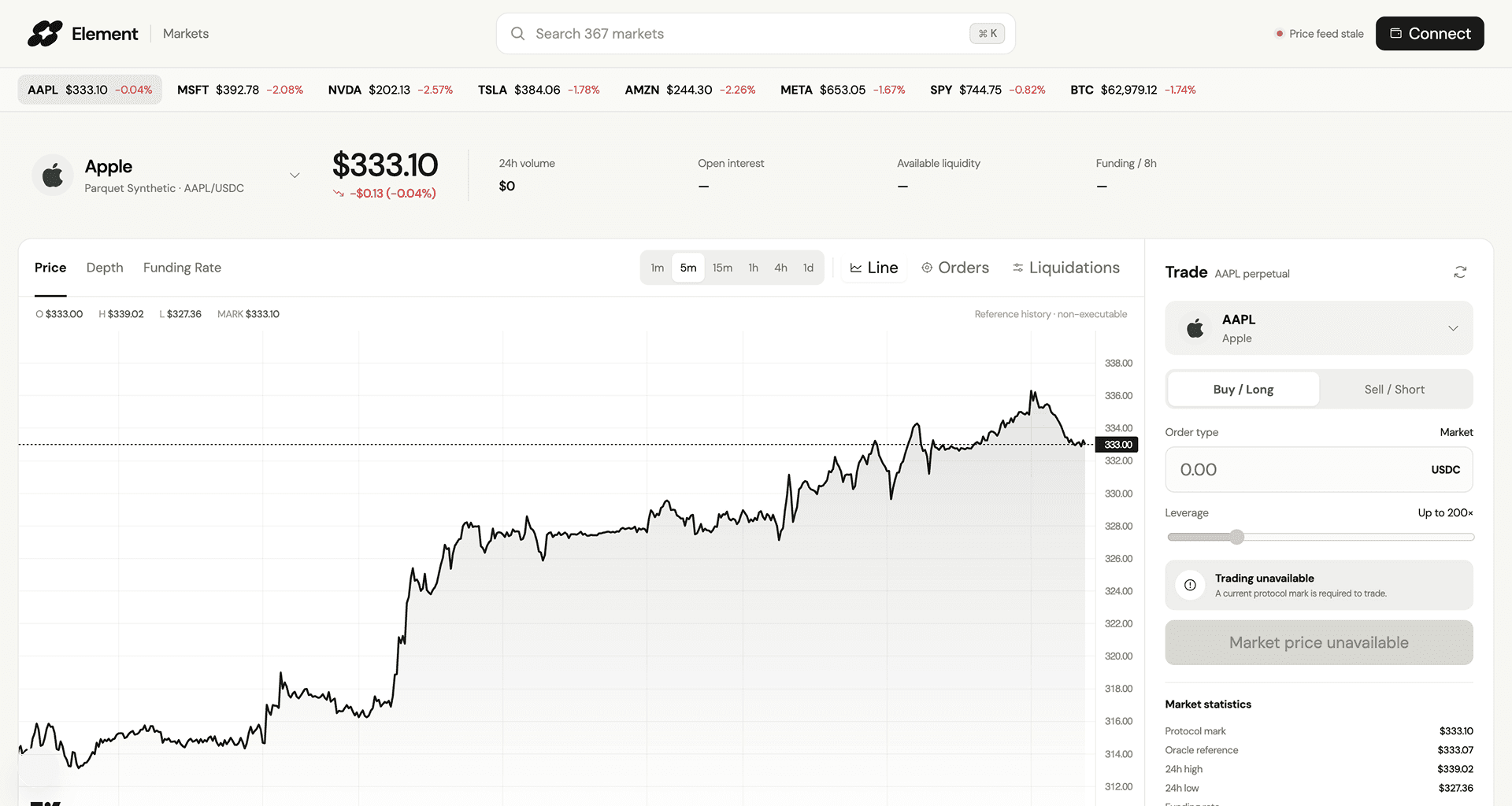
Task: Select the 5m timeframe
Action: pos(688,268)
